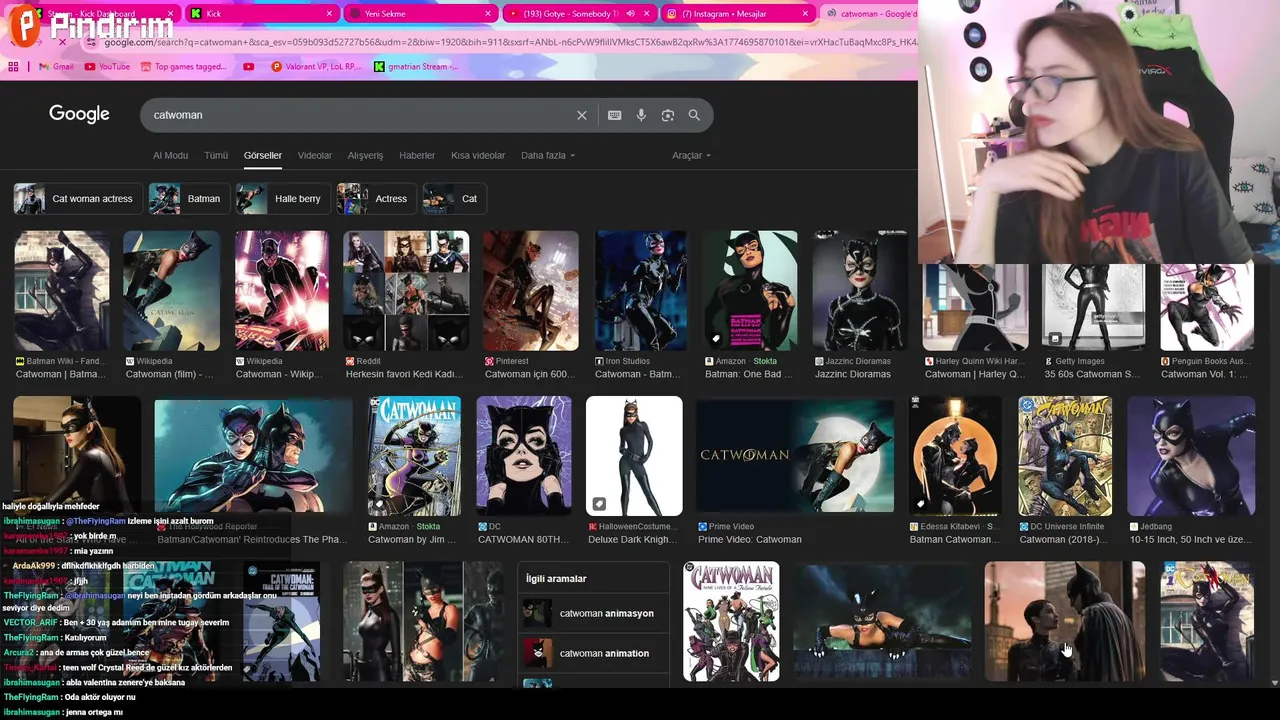The image size is (1280, 720).
Task: Open Top games tagged bookmark
Action: [184, 67]
